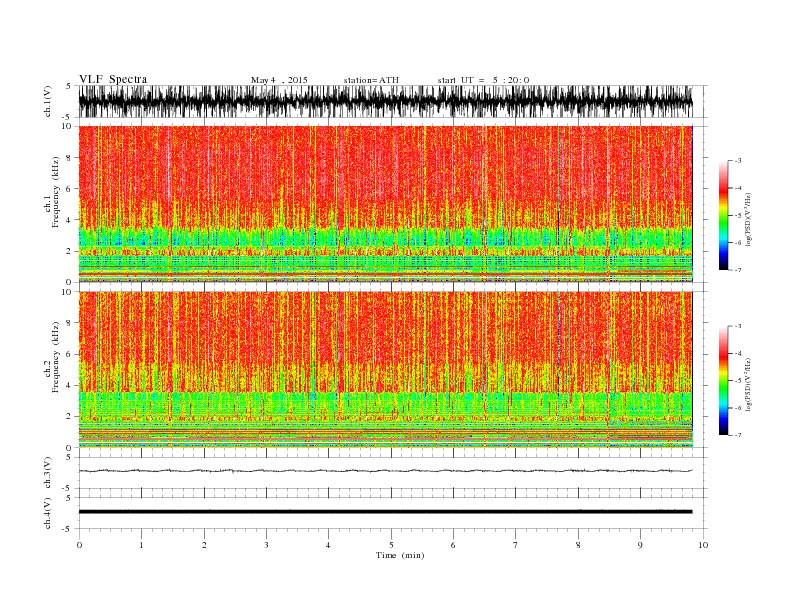Screen dimensions: 792x612
Task: Select the 'ch.1 Frequency (kHz)' axis label
Action: (x=52, y=192)
